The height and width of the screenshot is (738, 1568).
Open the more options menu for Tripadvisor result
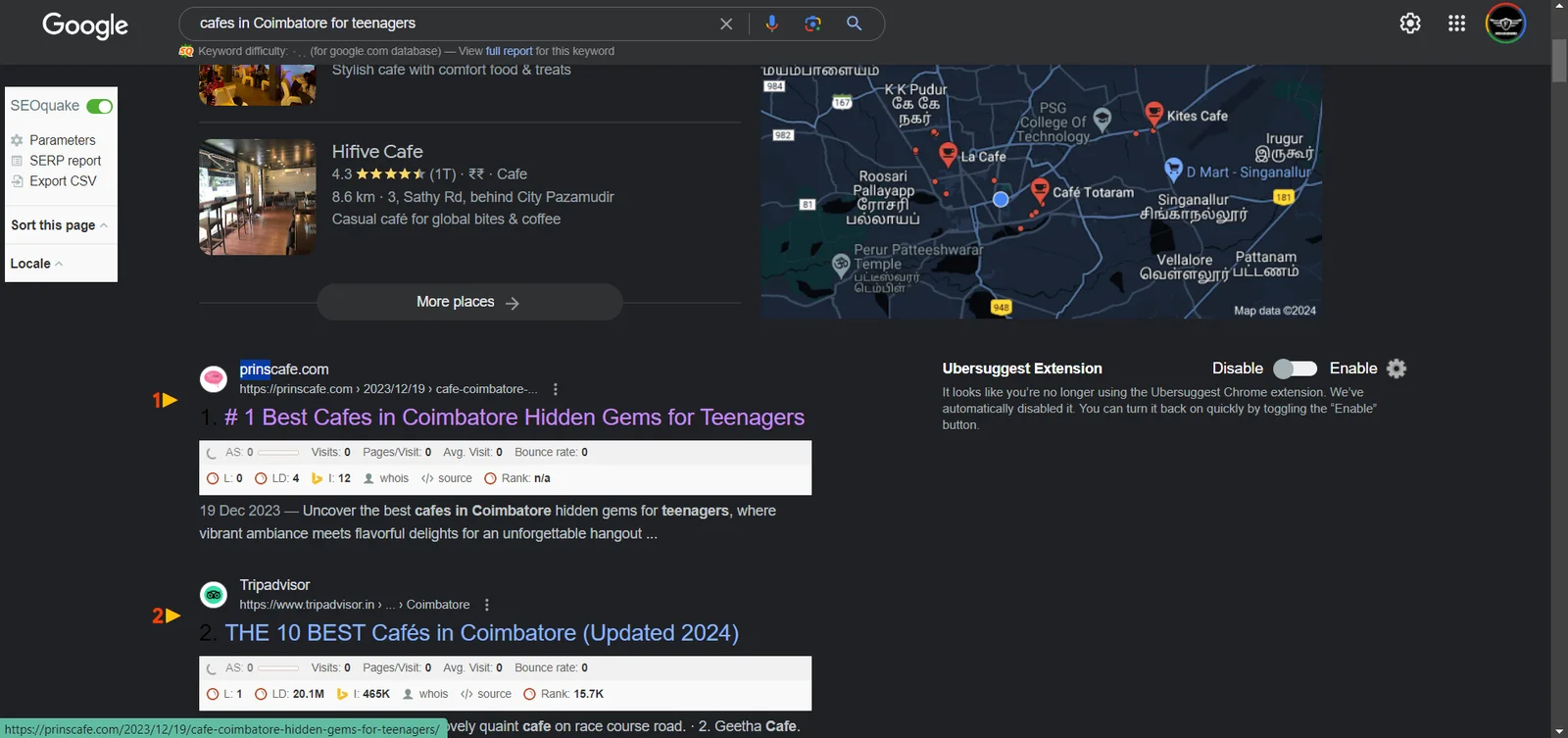487,605
